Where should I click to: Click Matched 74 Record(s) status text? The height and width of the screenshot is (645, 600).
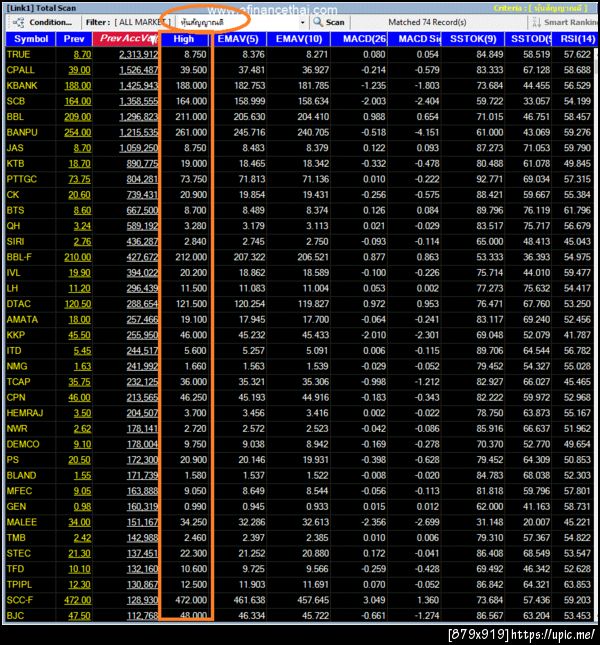427,22
